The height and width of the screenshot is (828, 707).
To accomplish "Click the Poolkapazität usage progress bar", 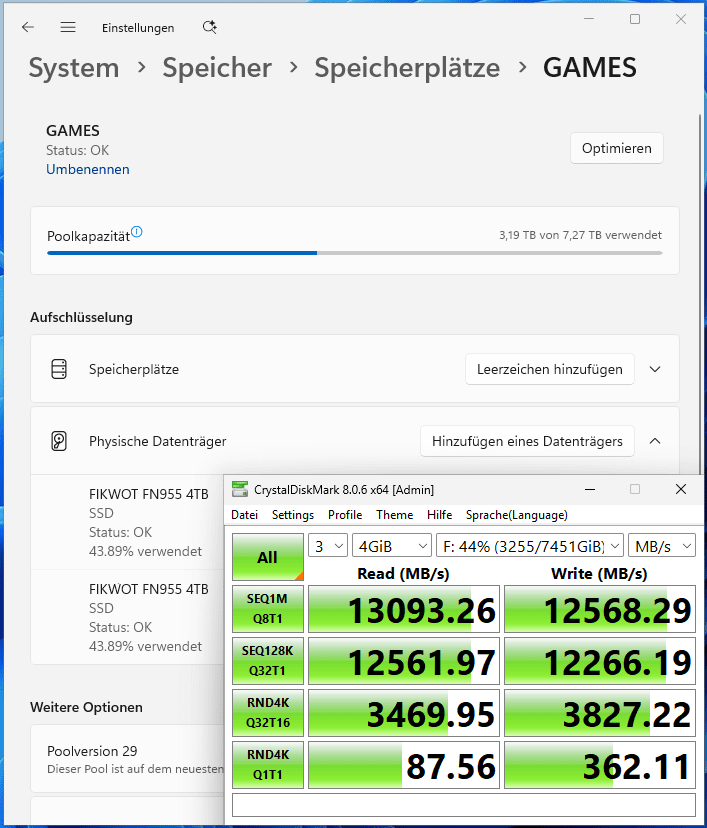I will [355, 253].
